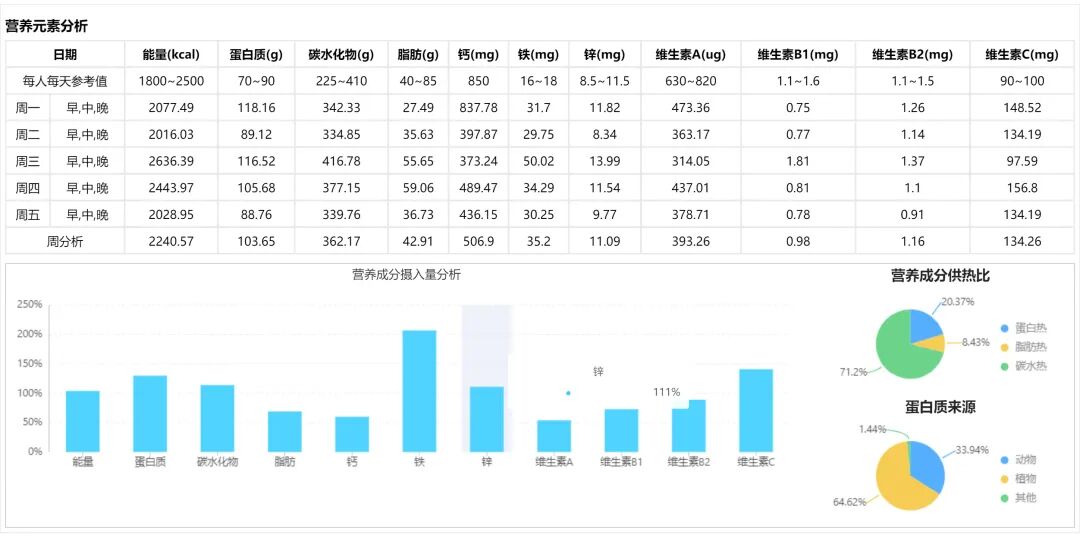Click the 营养元素分析 page title
Viewport: 1080px width, 541px height.
pos(46,27)
